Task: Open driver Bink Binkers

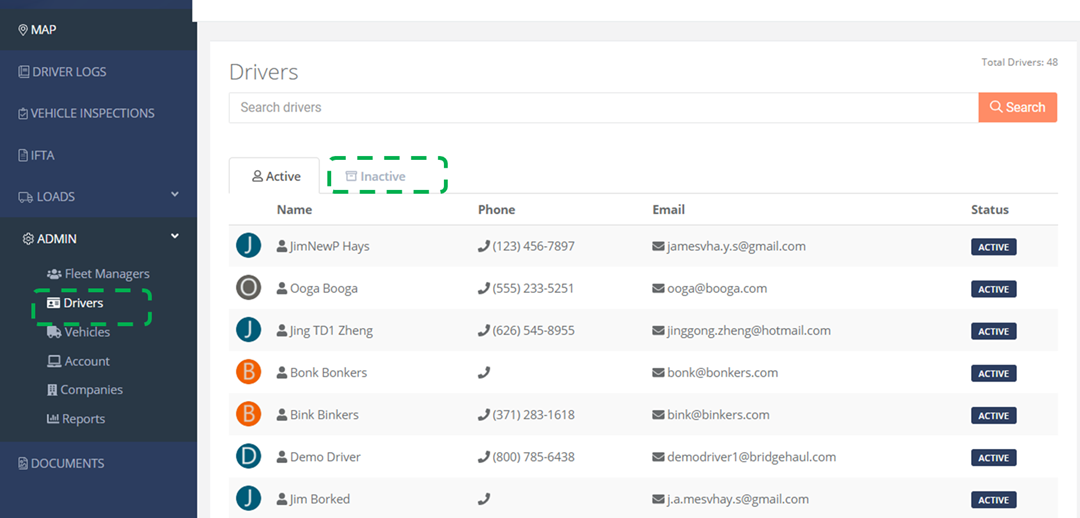Action: pyautogui.click(x=324, y=415)
